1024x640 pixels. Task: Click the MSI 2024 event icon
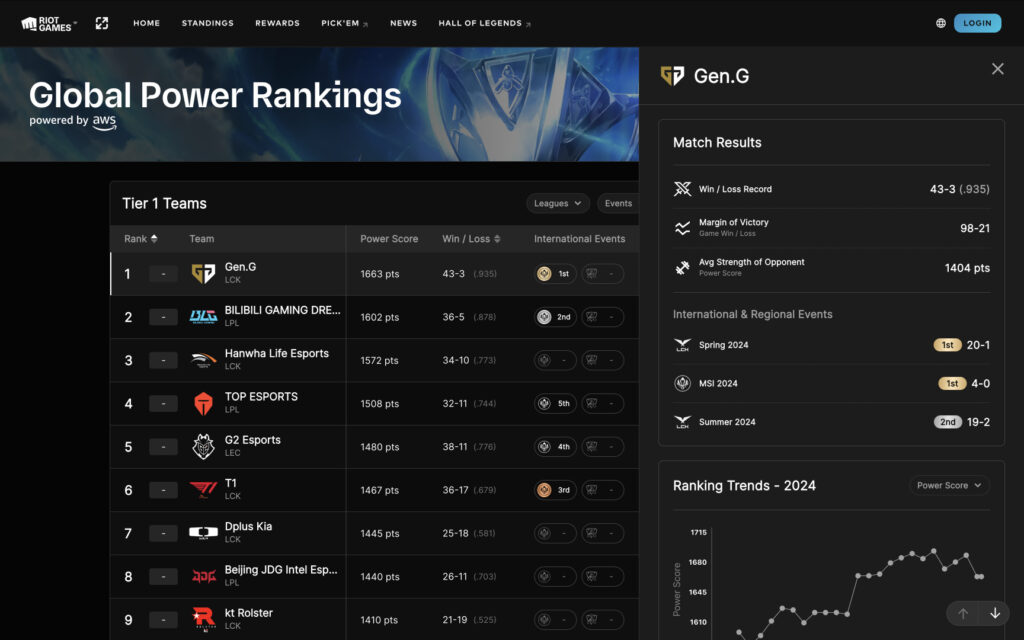682,383
